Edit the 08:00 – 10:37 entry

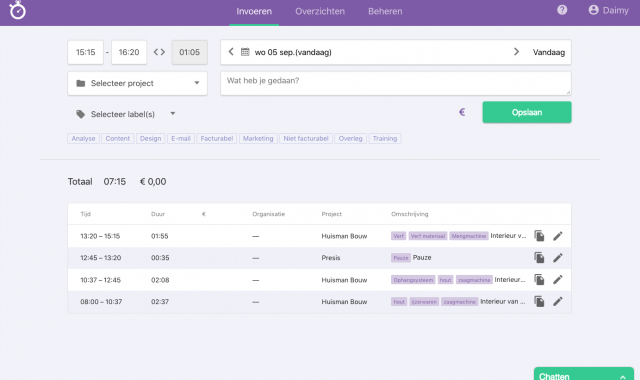pos(558,302)
